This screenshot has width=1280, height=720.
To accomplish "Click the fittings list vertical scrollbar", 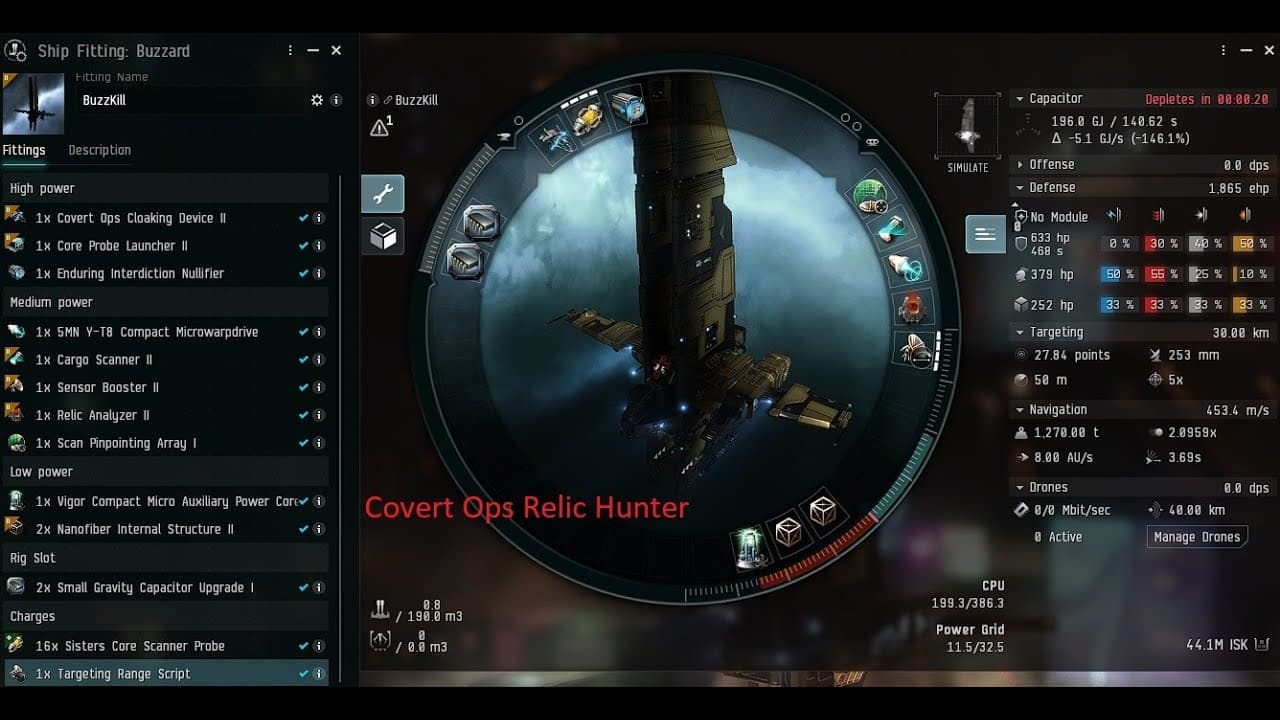I will 340,430.
